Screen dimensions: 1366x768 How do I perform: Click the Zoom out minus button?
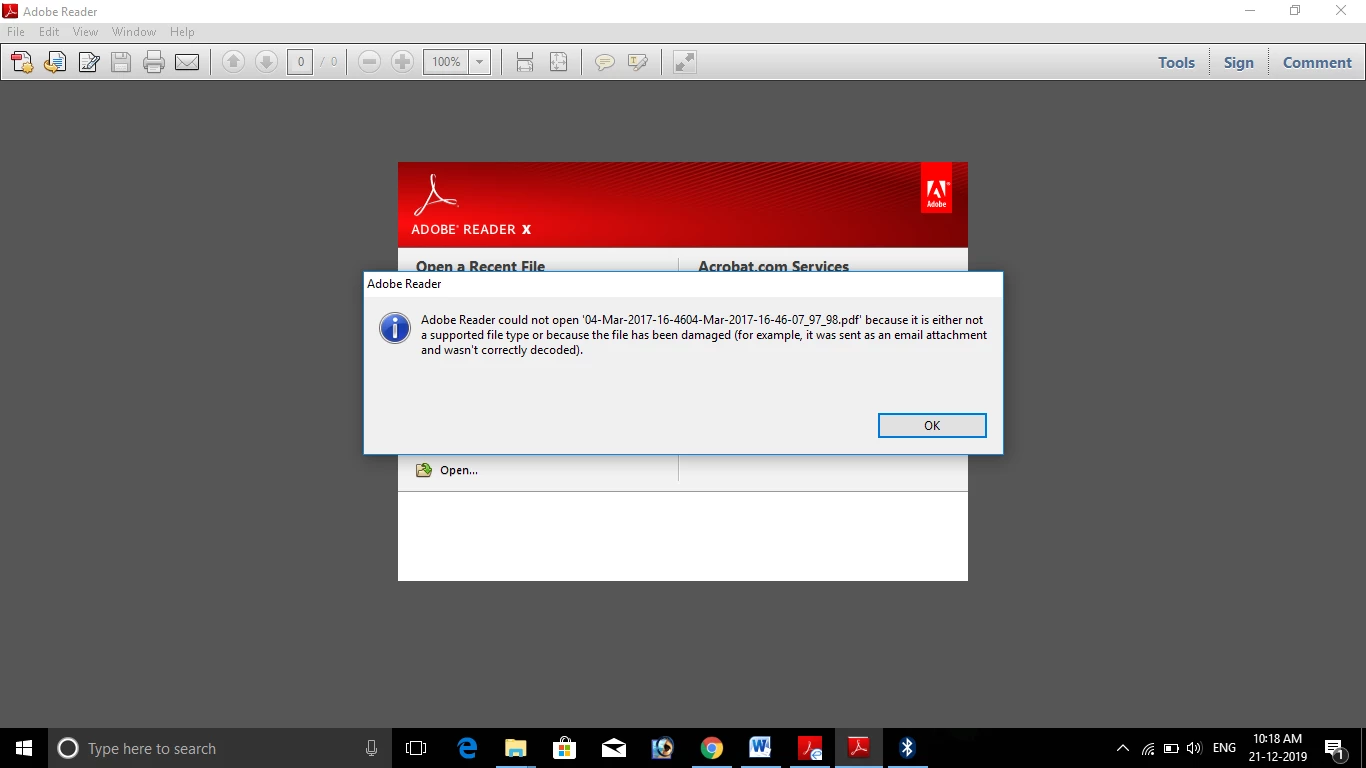point(369,62)
